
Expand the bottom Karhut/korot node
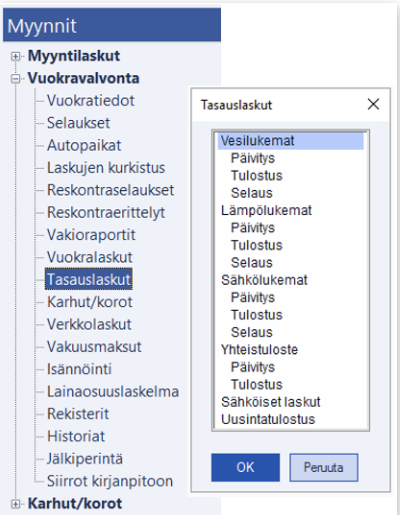pos(15,504)
